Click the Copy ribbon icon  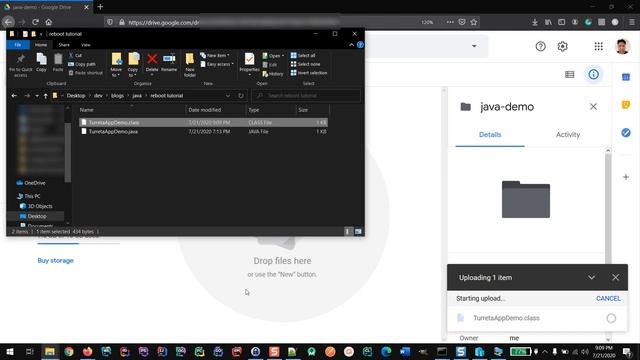point(41,62)
